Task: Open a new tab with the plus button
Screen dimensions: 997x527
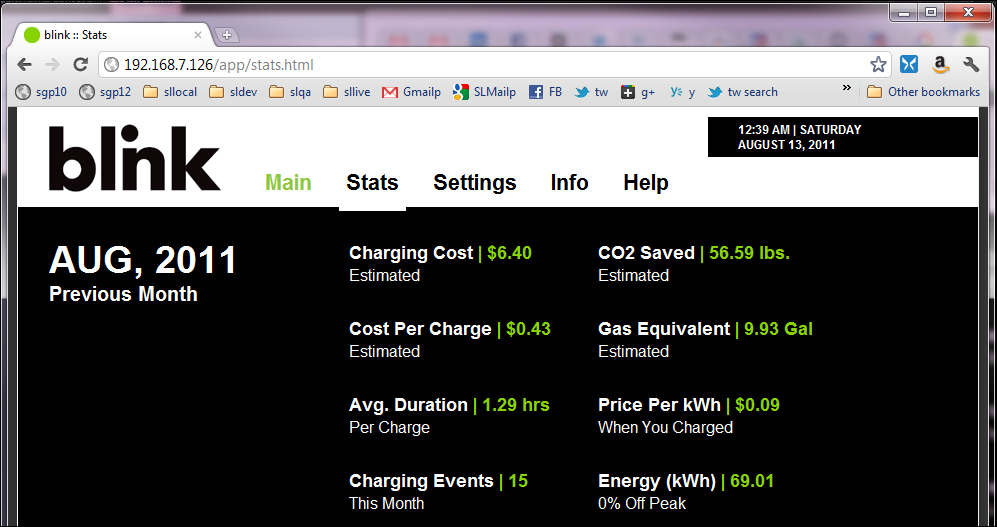Action: point(226,36)
